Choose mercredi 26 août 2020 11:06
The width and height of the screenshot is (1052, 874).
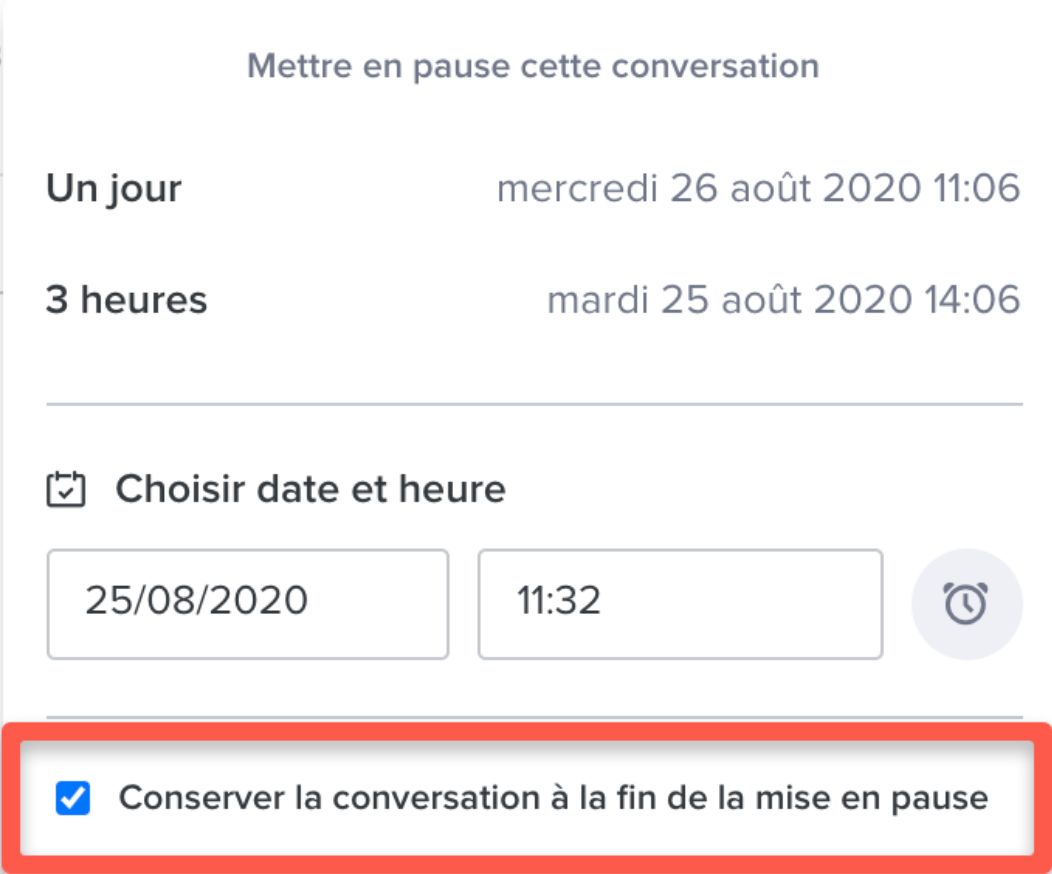point(758,188)
